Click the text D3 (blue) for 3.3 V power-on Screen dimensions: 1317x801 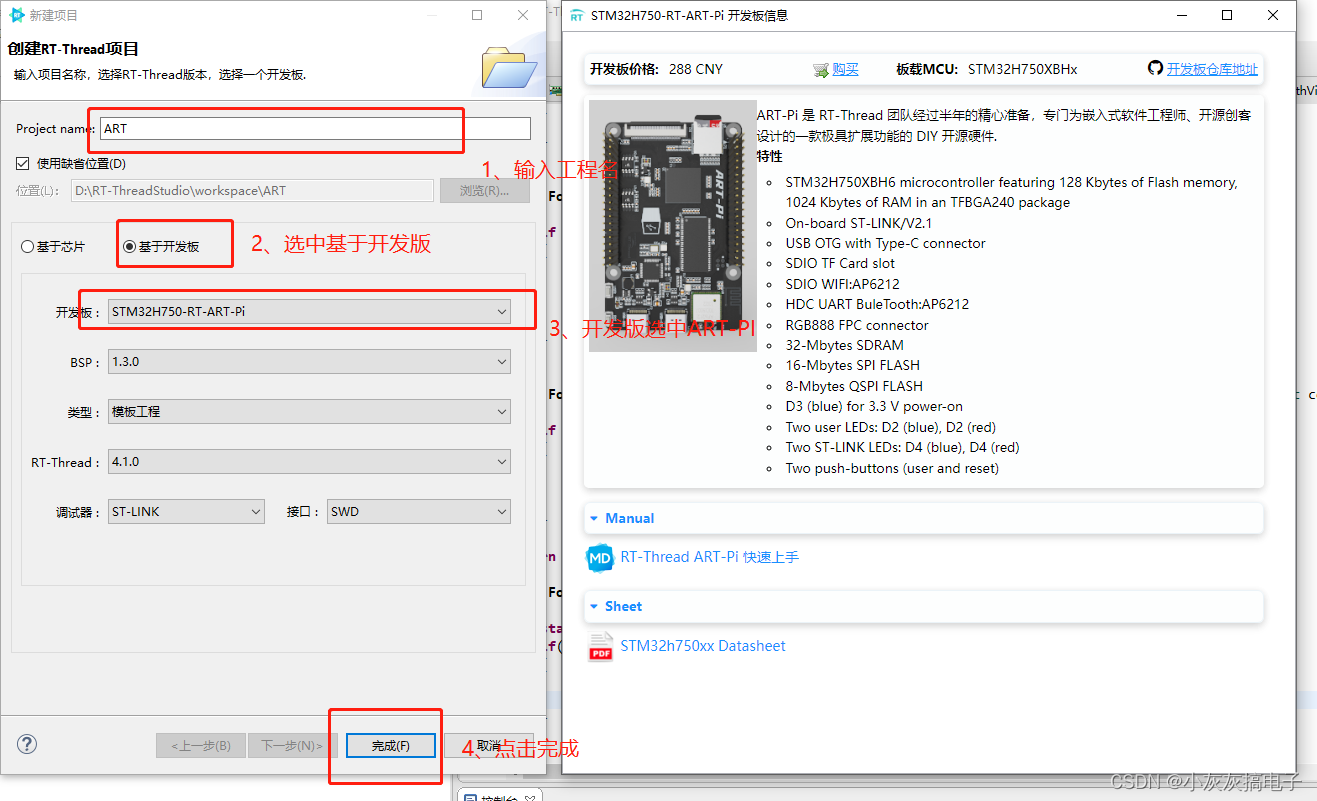[874, 407]
